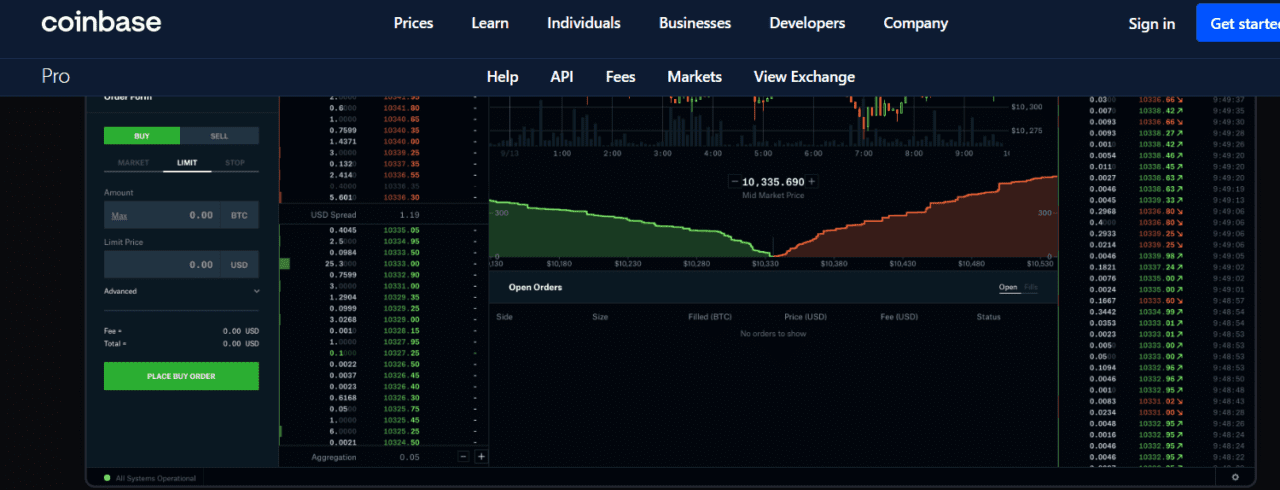The width and height of the screenshot is (1280, 490).
Task: Click the Sign in link
Action: point(1152,24)
